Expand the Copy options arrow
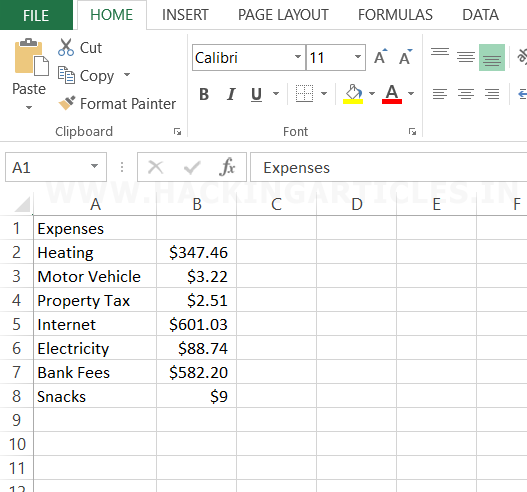The width and height of the screenshot is (527, 492). (x=127, y=75)
